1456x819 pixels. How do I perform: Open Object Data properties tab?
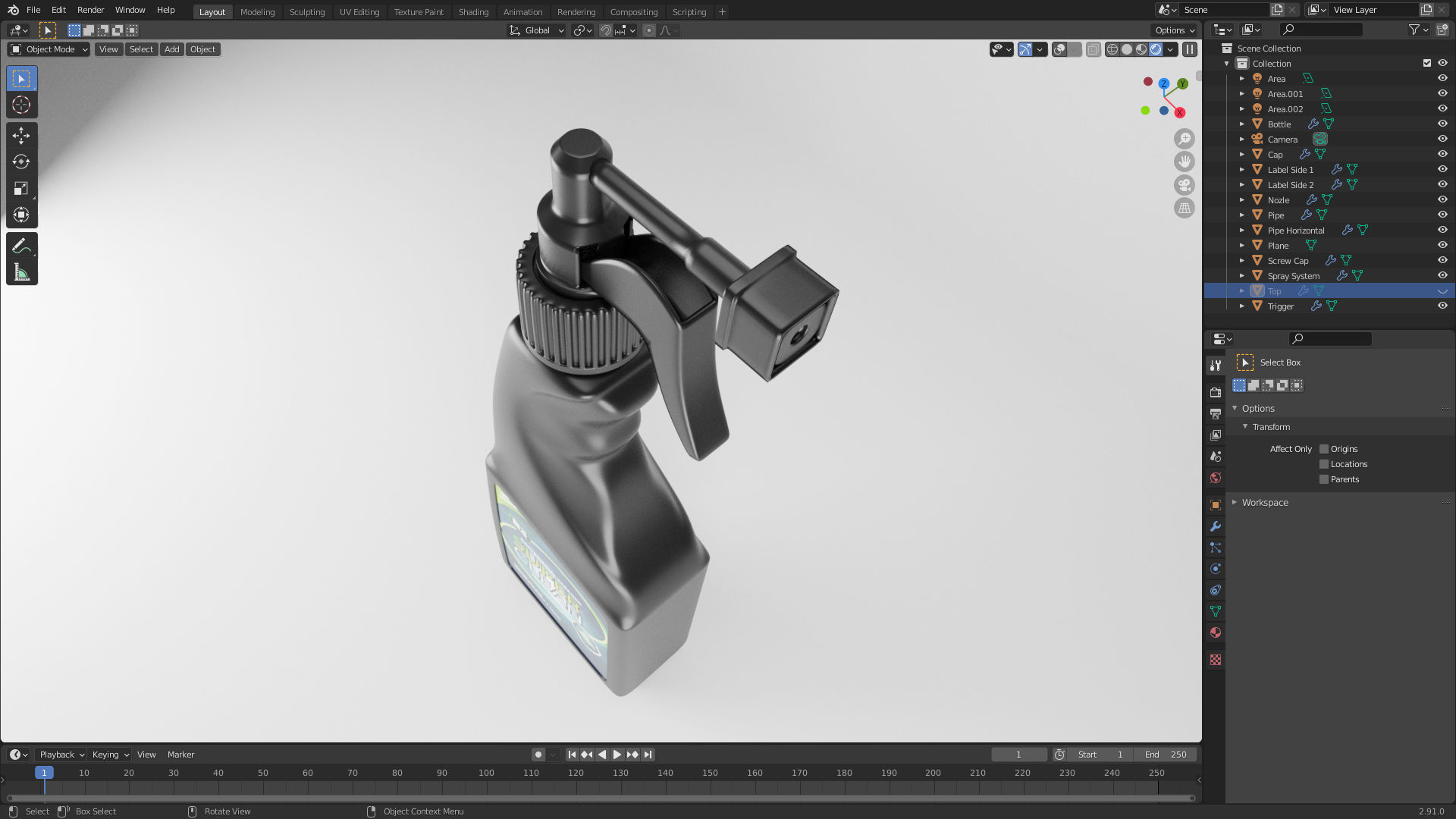click(x=1216, y=611)
